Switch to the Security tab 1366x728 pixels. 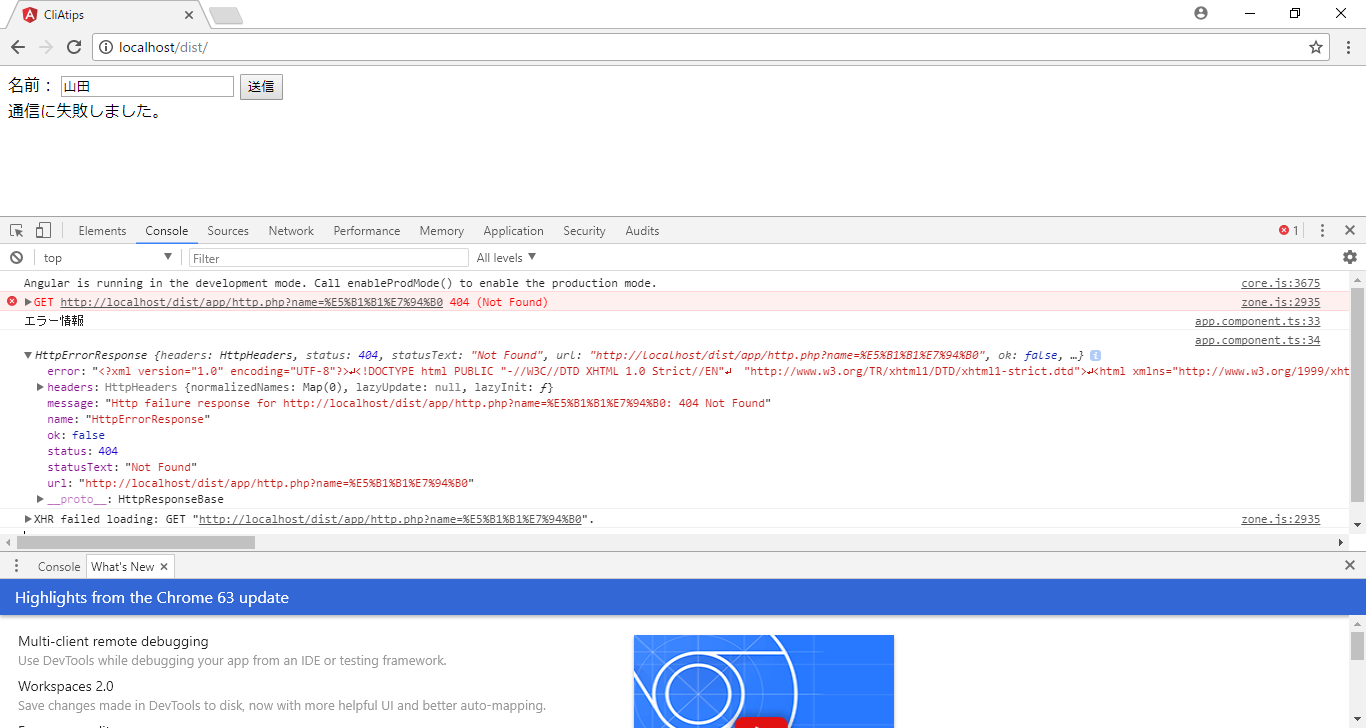[x=584, y=230]
